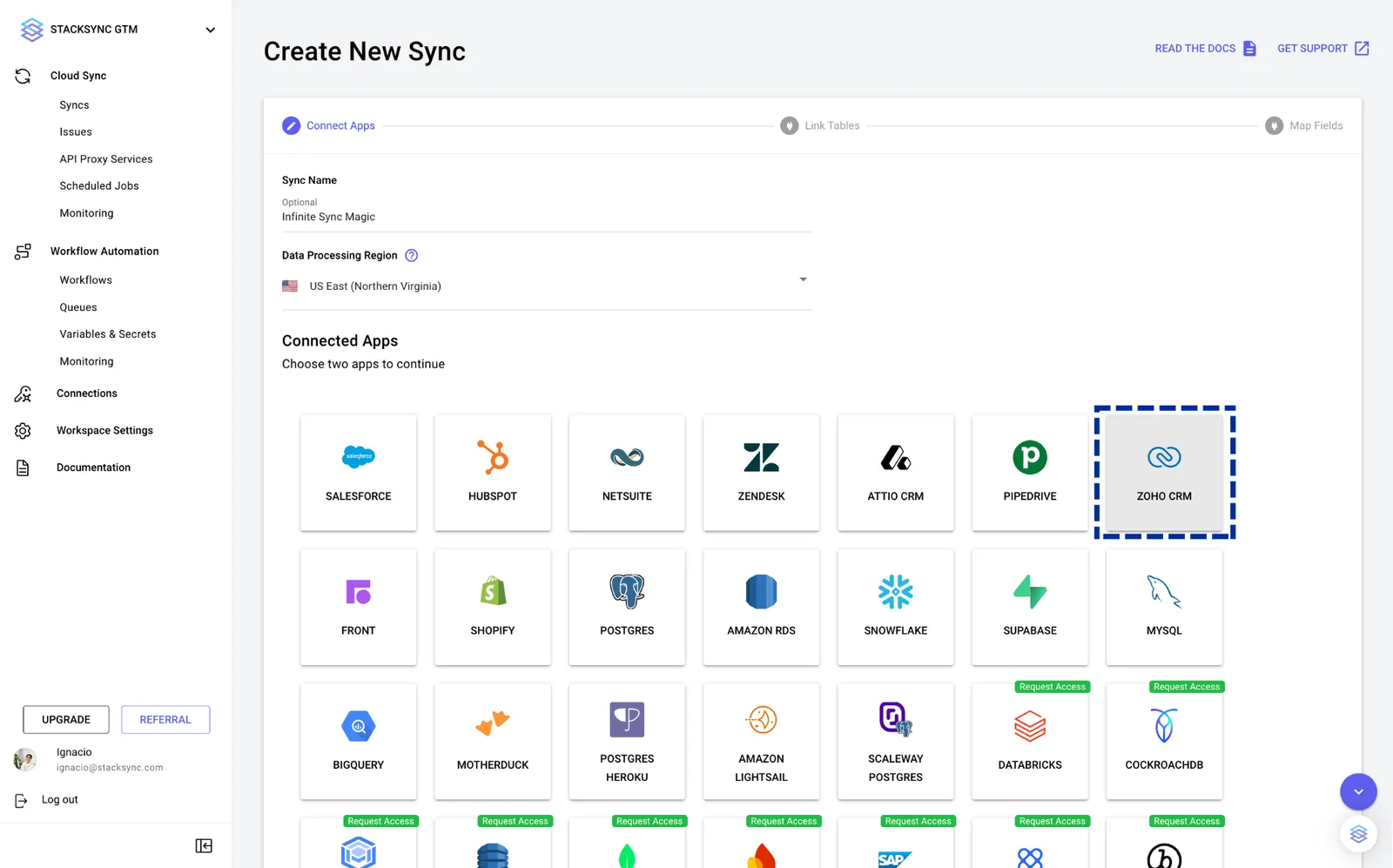This screenshot has height=868, width=1393.
Task: Open API Proxy Services page
Action: click(x=106, y=158)
